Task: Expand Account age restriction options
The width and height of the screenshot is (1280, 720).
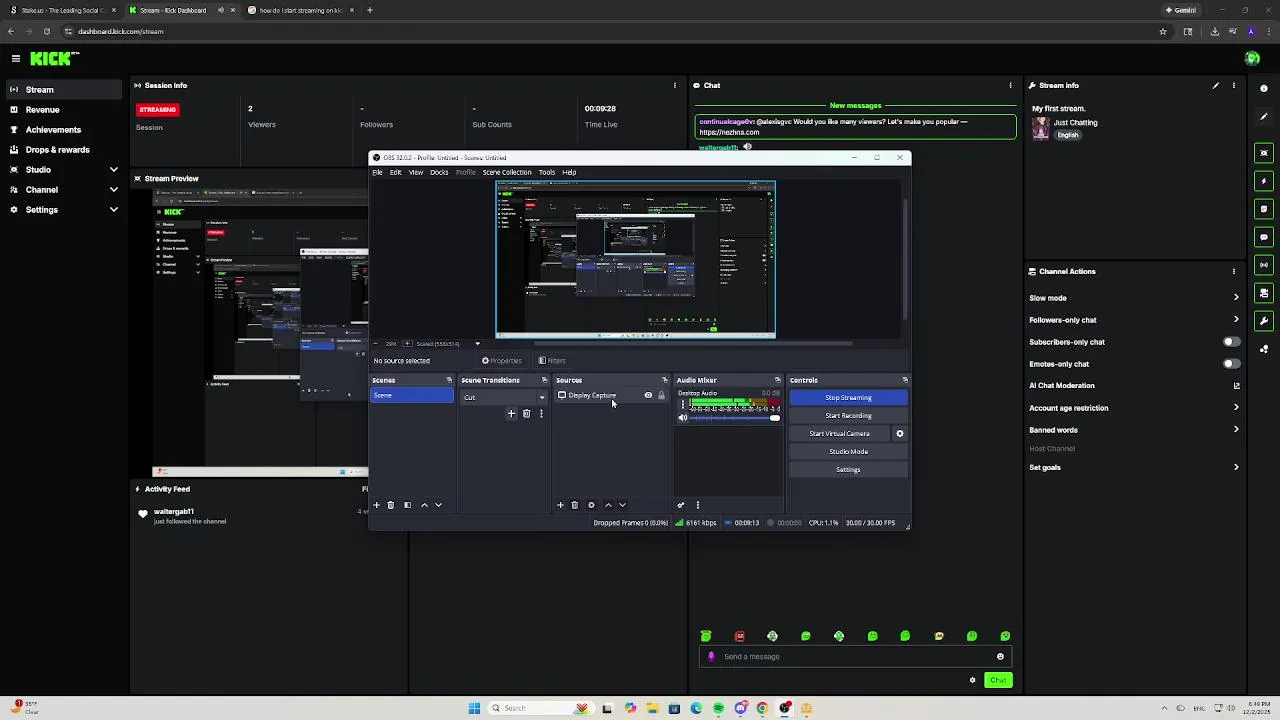Action: click(x=1236, y=408)
